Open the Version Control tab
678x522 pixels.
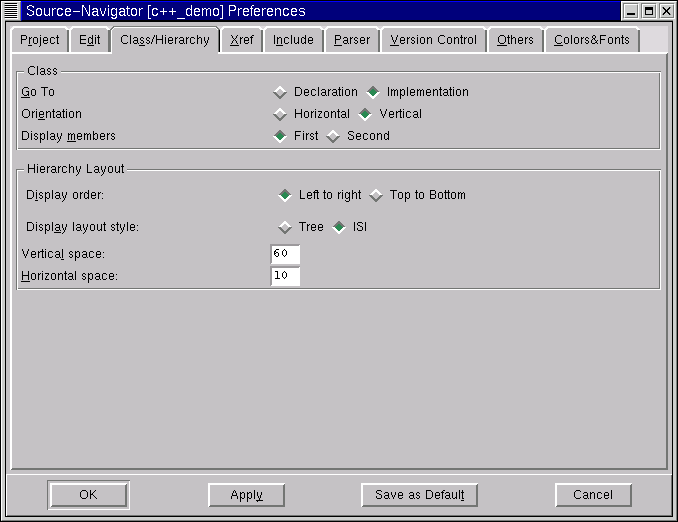[433, 40]
